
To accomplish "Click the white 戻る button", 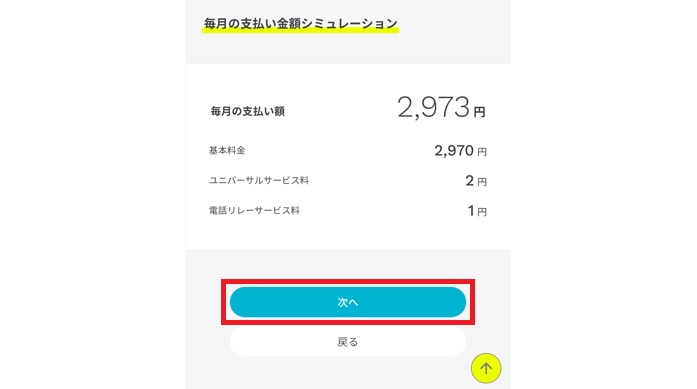I will pos(348,342).
